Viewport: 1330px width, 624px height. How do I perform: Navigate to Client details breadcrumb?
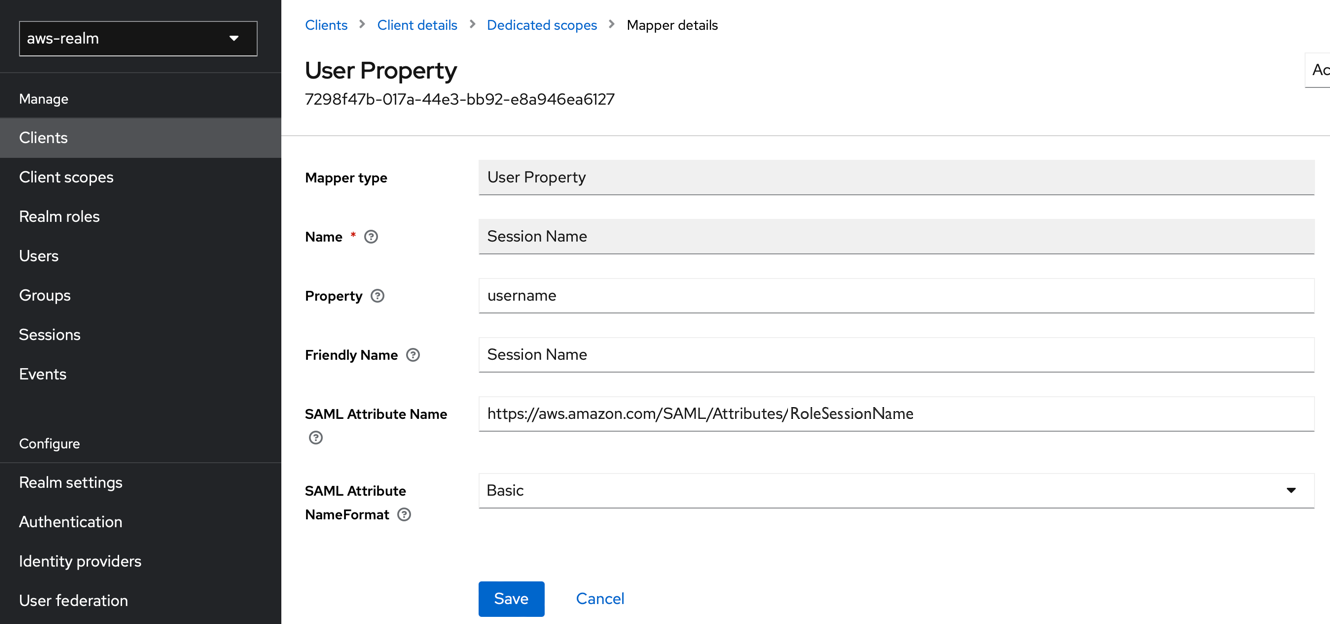pyautogui.click(x=417, y=25)
